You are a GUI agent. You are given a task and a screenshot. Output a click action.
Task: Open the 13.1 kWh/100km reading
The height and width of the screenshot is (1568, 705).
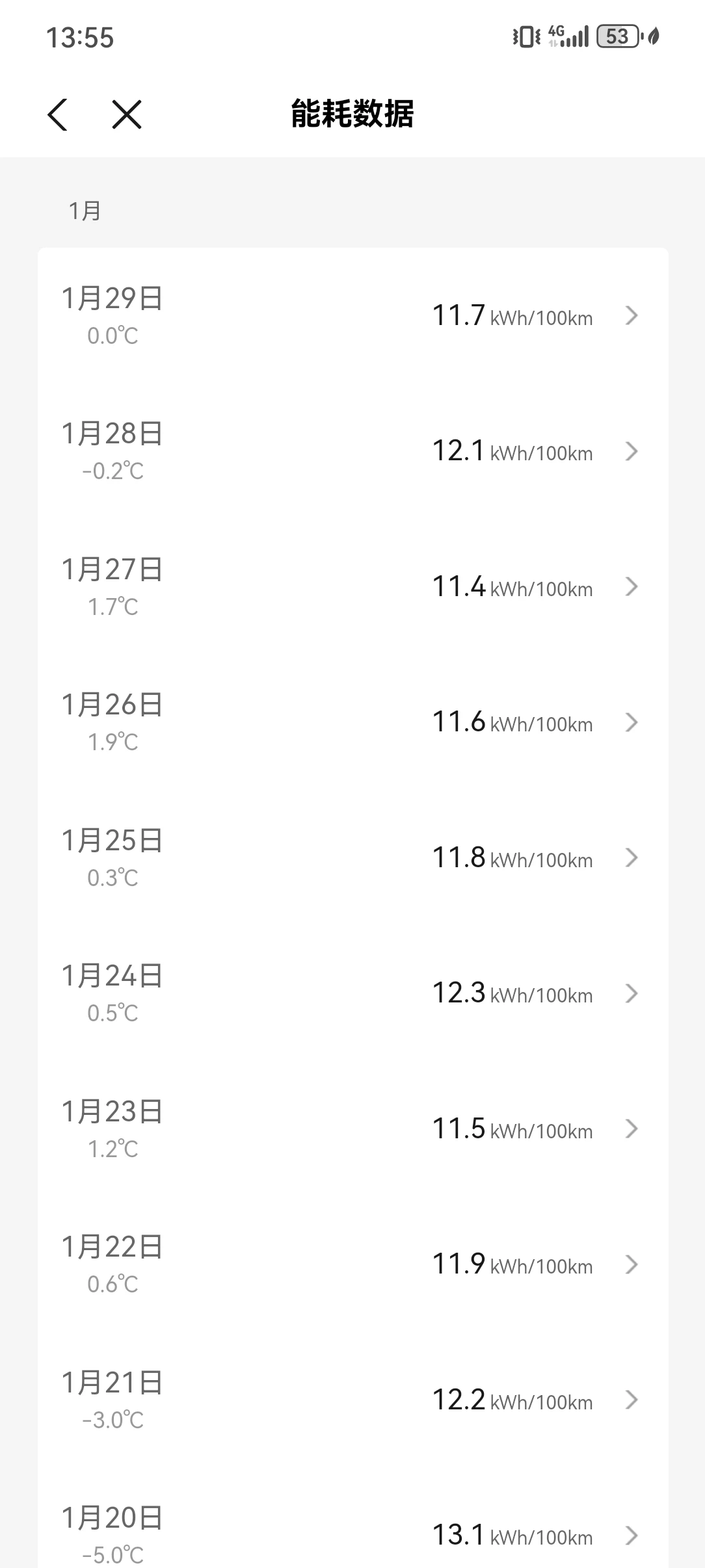point(512,1535)
